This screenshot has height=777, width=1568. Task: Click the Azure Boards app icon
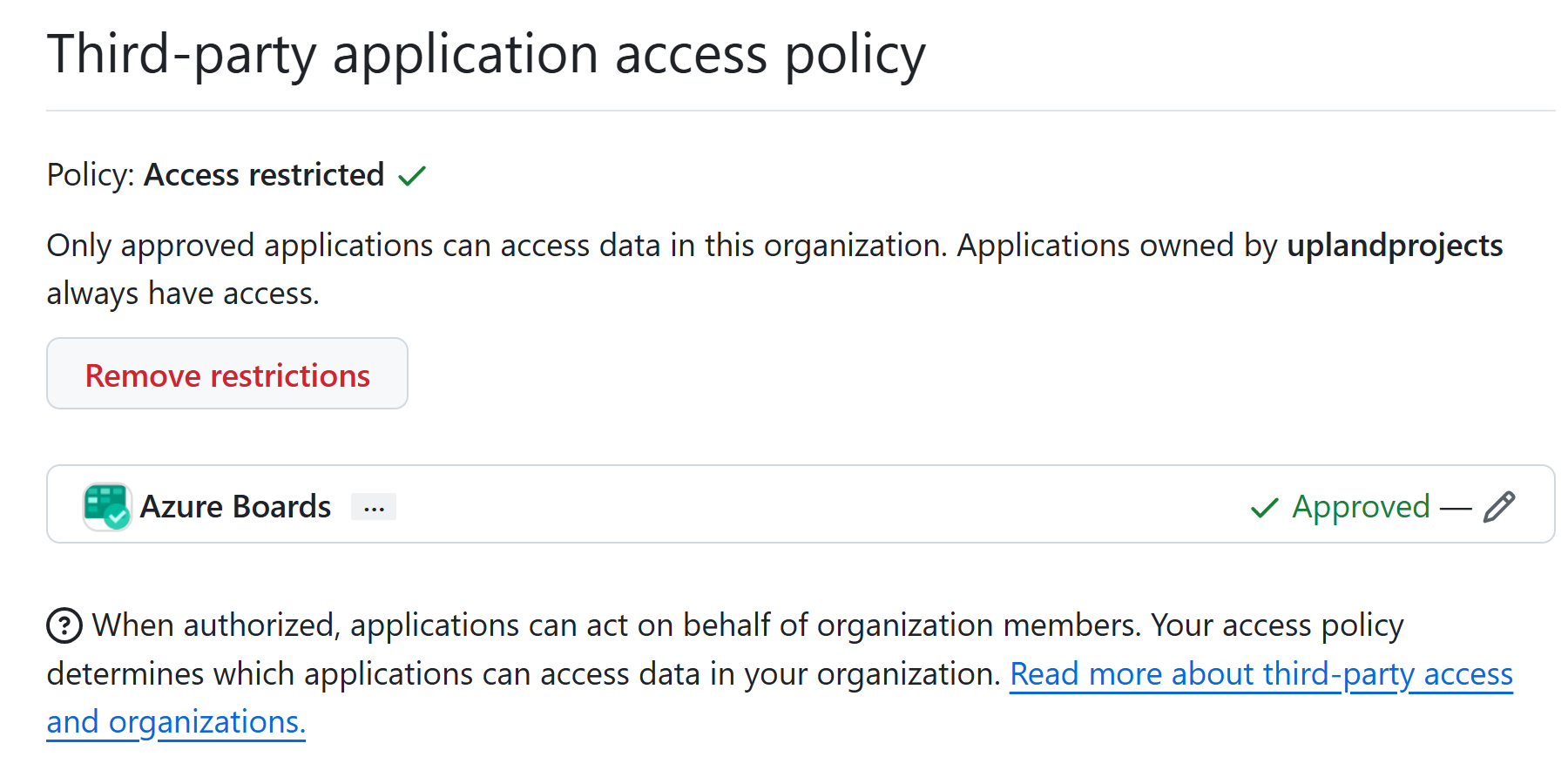[106, 506]
